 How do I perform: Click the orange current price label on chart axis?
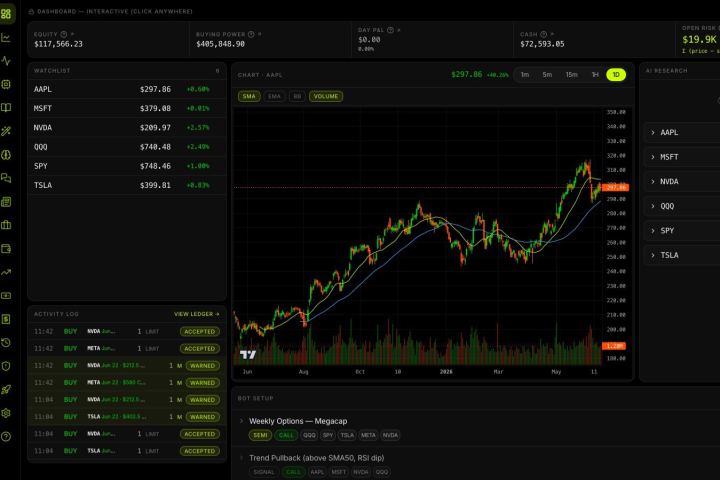click(x=615, y=187)
